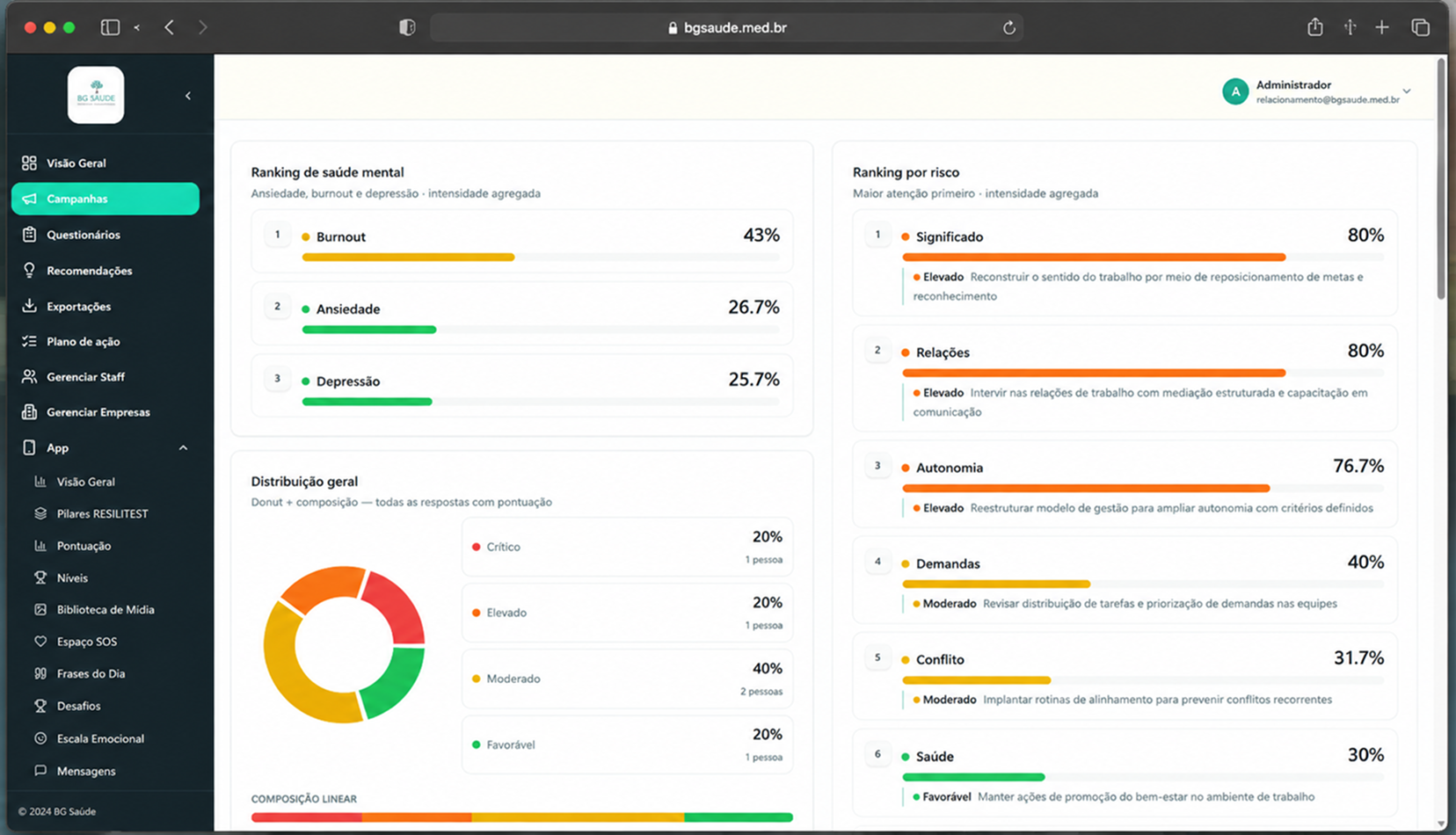
Task: Click Safari share icon in toolbar
Action: pyautogui.click(x=1314, y=27)
